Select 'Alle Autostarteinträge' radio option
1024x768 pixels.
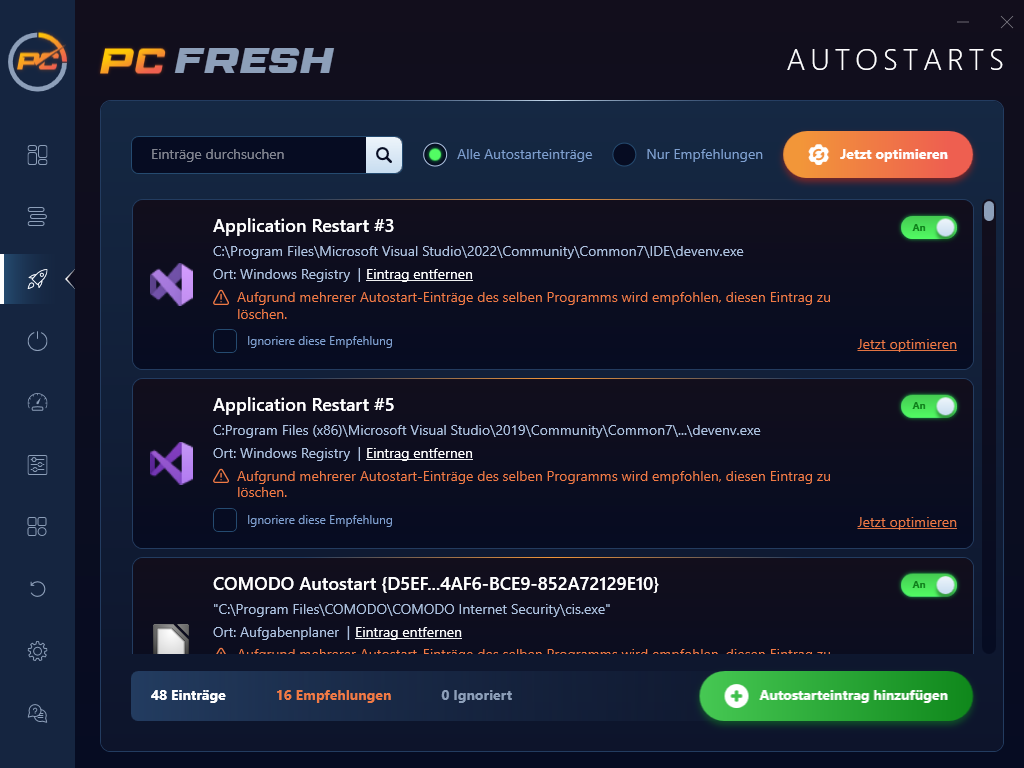[435, 155]
